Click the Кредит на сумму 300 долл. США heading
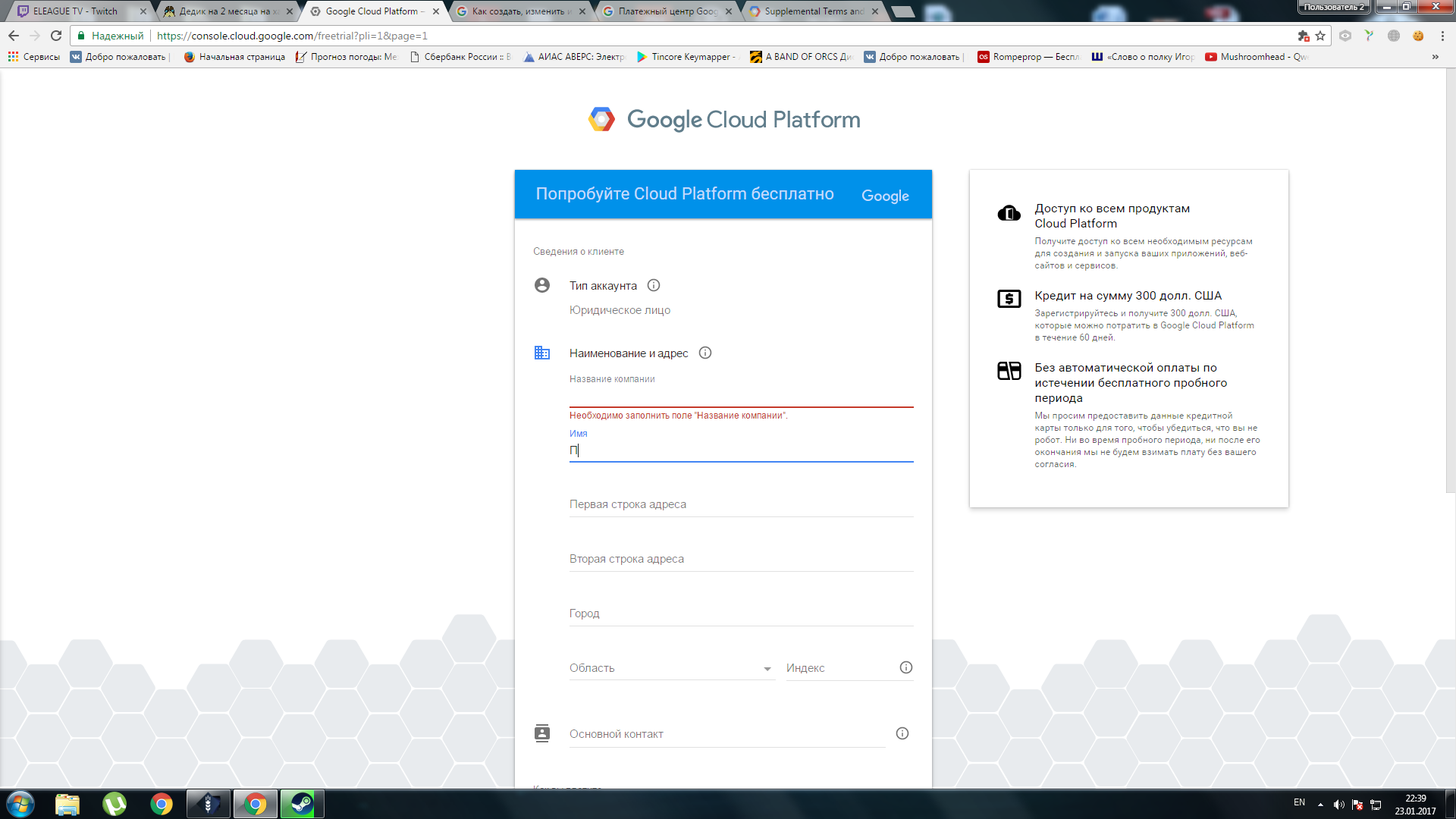1456x819 pixels. coord(1128,296)
